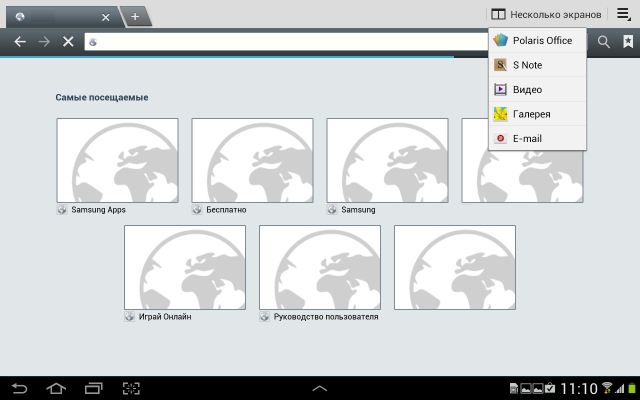Go forward with the browser forward arrow
This screenshot has width=640, height=400.
[x=44, y=41]
